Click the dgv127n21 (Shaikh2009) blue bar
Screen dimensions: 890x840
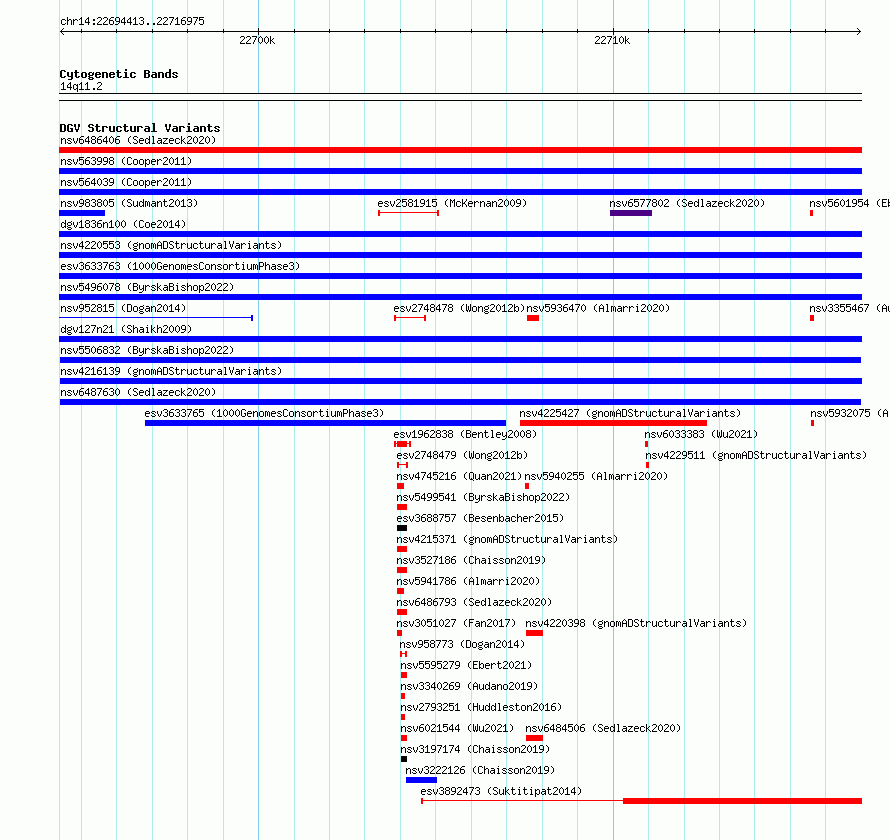[460, 339]
